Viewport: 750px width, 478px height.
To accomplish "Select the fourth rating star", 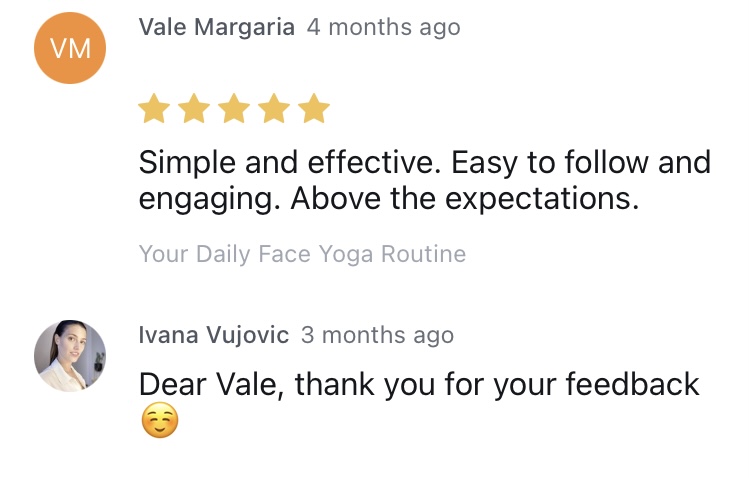I will (274, 109).
